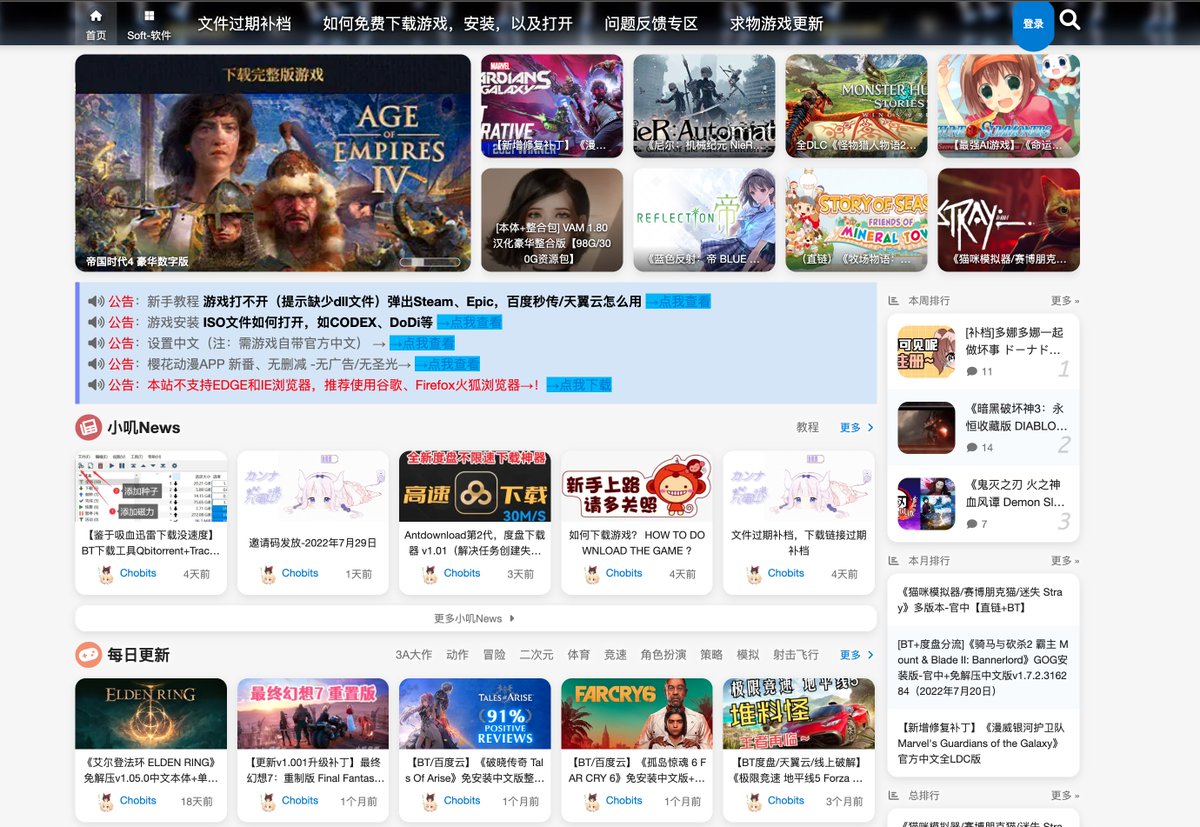
Task: Click speaker icon beside 本站不支持EDGE notice
Action: click(x=96, y=385)
